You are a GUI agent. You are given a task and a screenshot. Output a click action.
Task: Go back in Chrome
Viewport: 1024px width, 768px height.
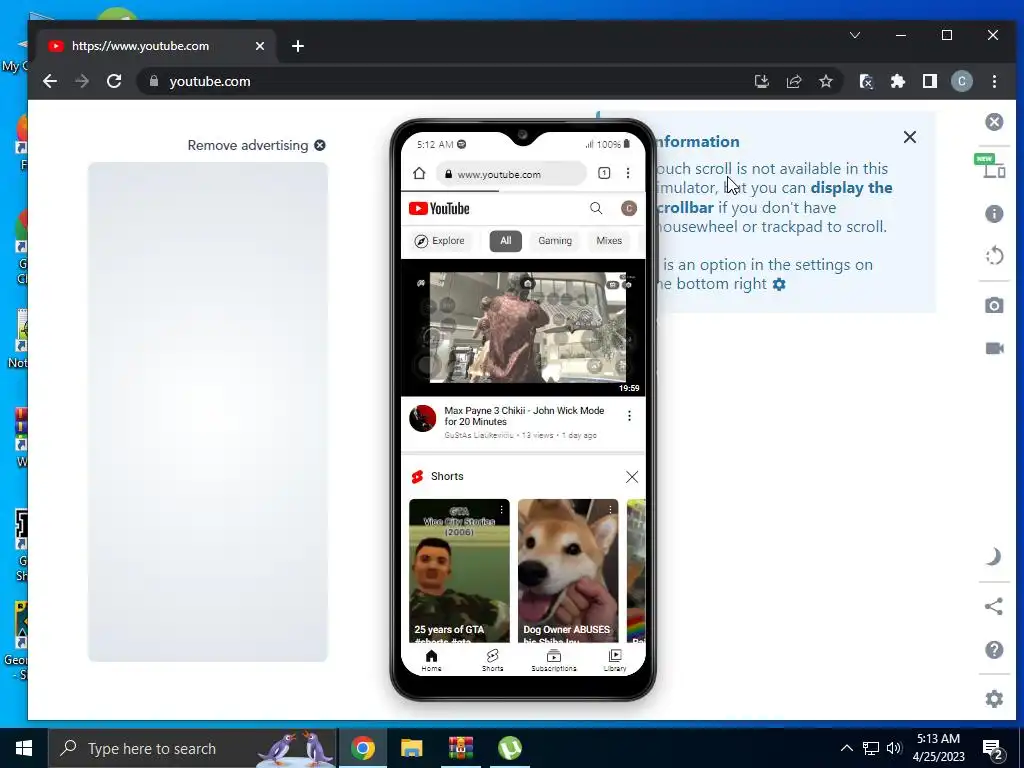[x=50, y=81]
